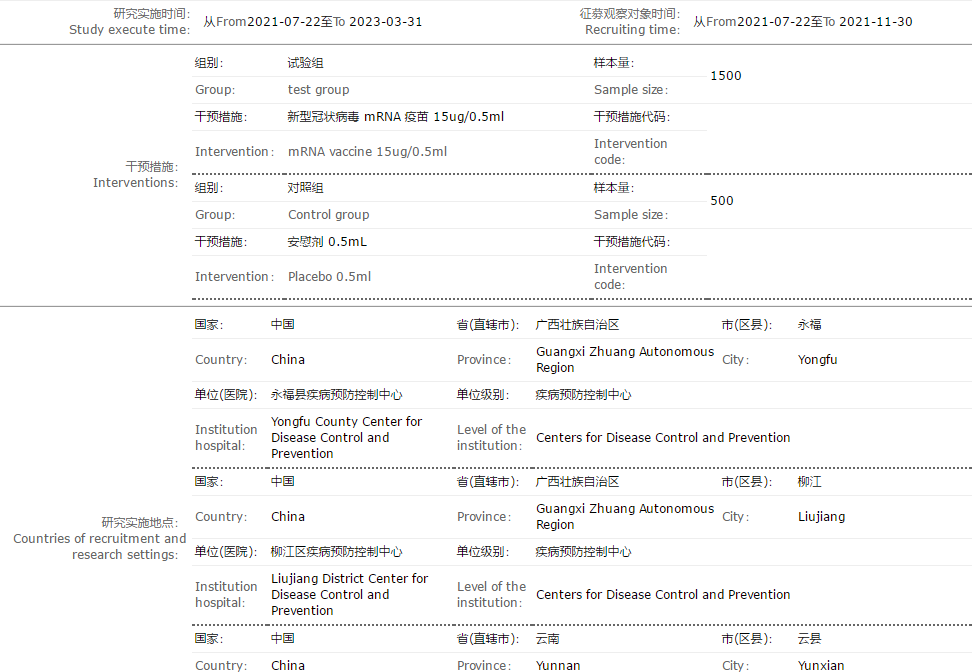Select the 'Control group' text
Viewport: 972px width, 672px height.
[328, 215]
